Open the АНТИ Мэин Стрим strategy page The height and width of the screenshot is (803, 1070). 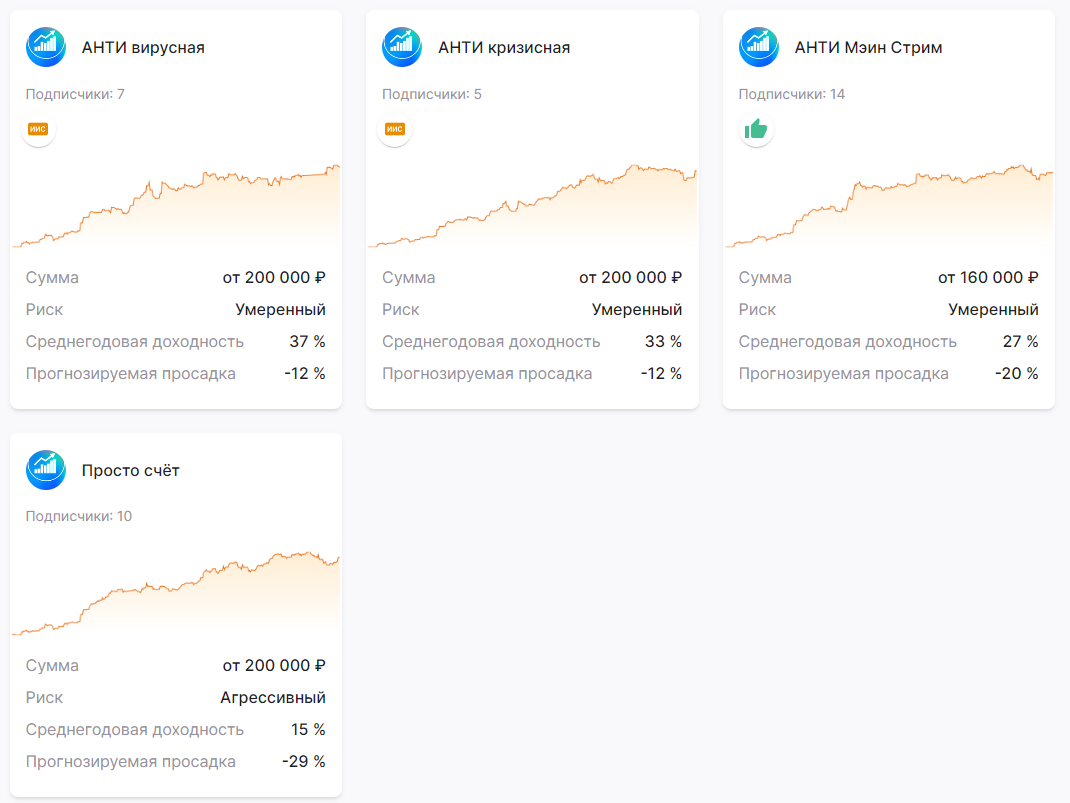(x=866, y=47)
